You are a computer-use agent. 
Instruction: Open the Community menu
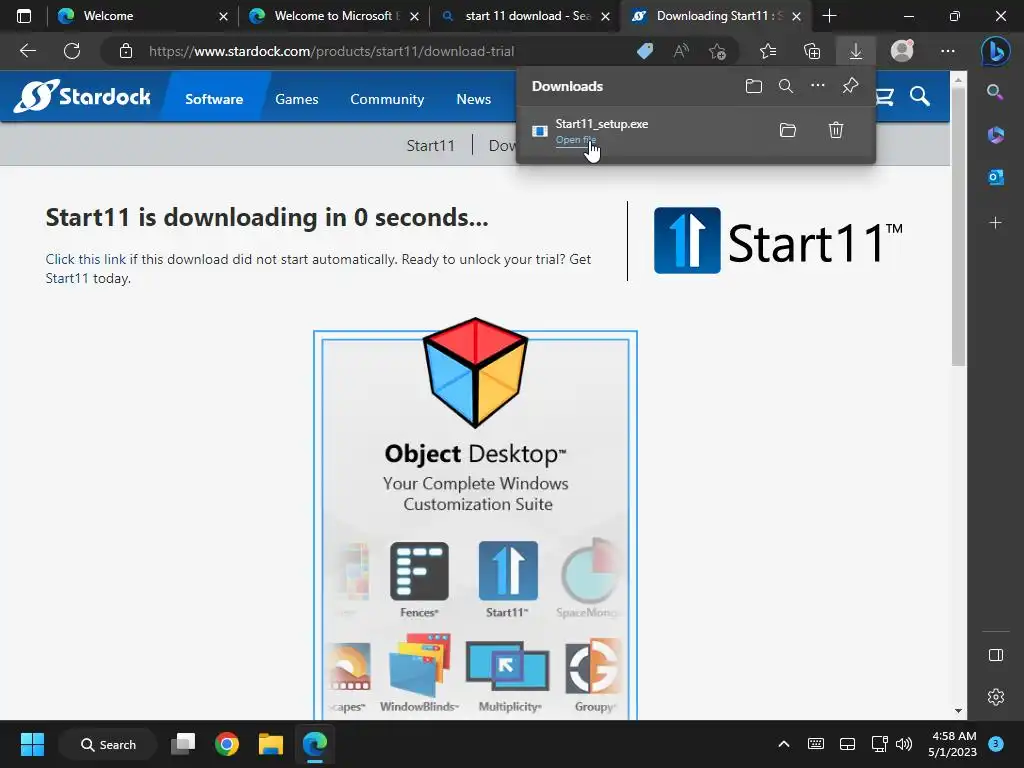[387, 99]
